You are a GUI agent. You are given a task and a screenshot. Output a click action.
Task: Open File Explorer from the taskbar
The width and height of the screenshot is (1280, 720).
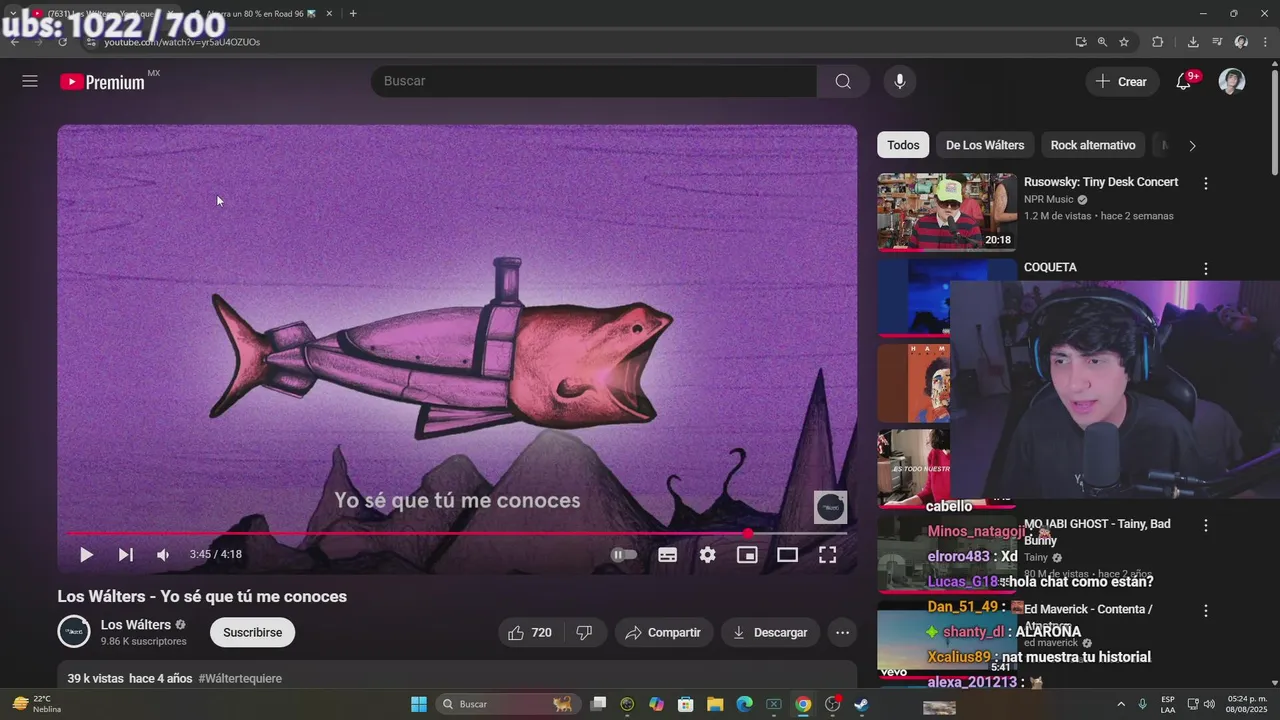coord(715,704)
